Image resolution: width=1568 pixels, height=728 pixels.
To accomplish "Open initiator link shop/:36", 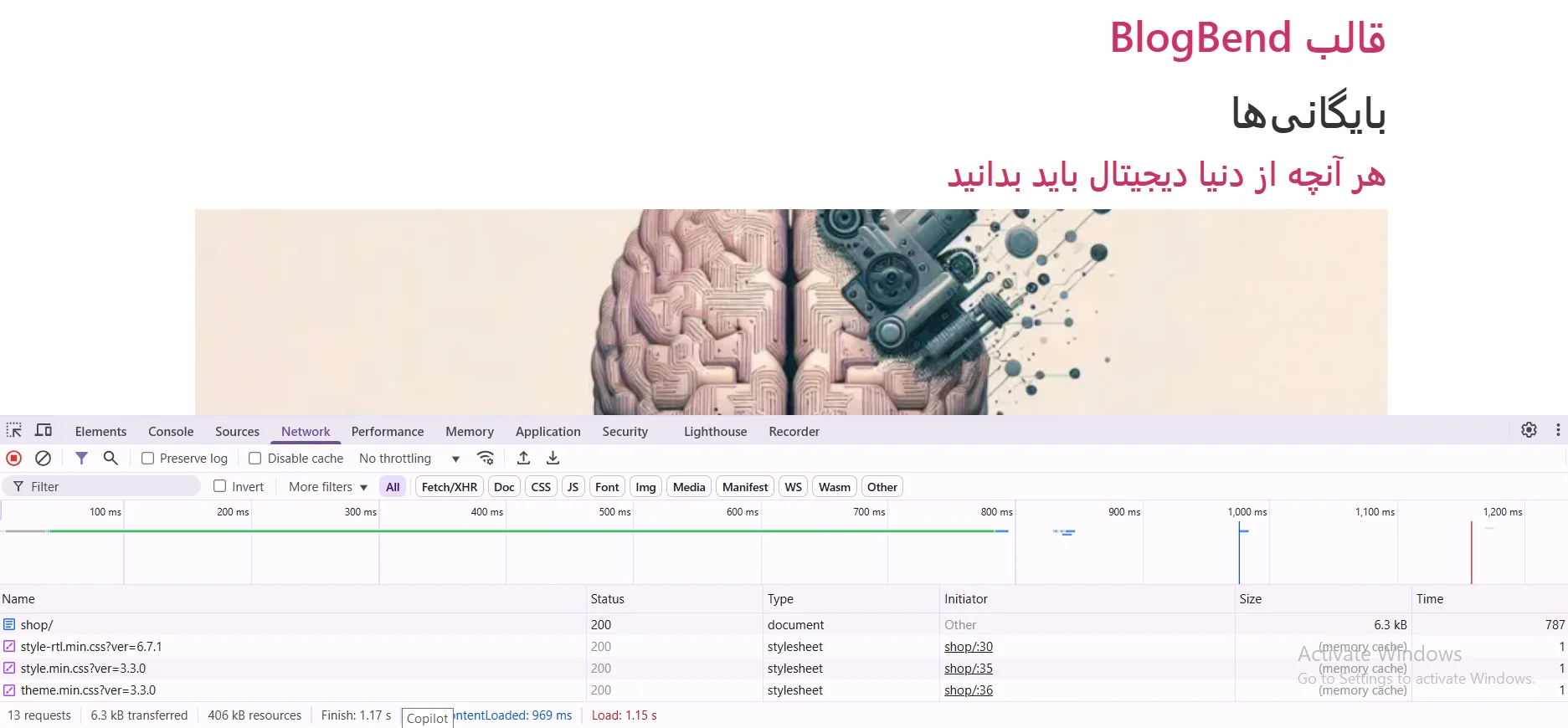I will 969,690.
